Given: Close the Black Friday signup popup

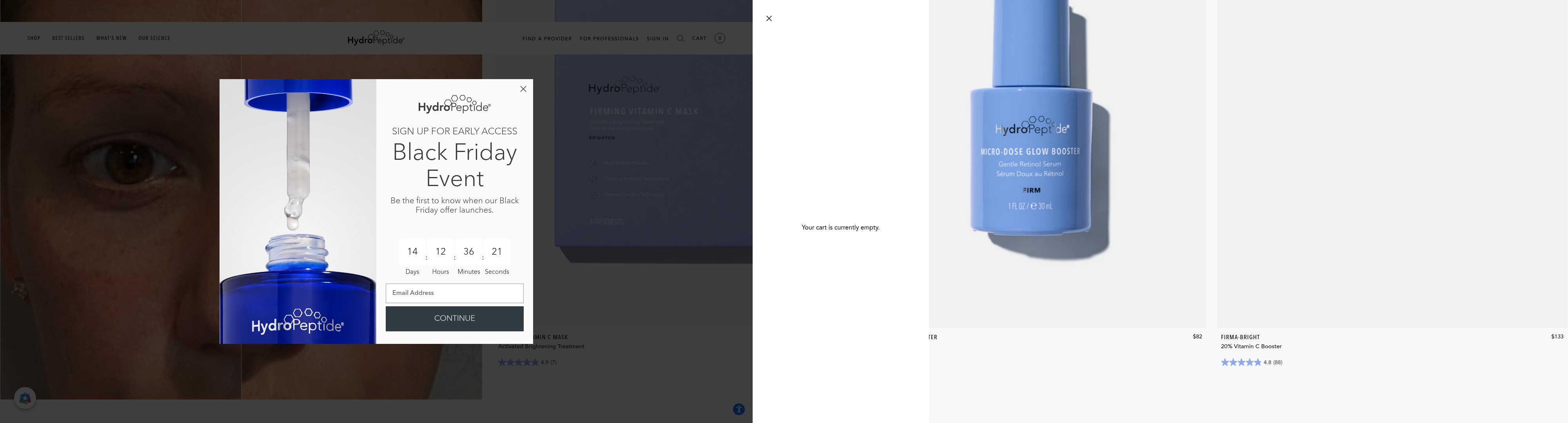Looking at the screenshot, I should coord(523,89).
